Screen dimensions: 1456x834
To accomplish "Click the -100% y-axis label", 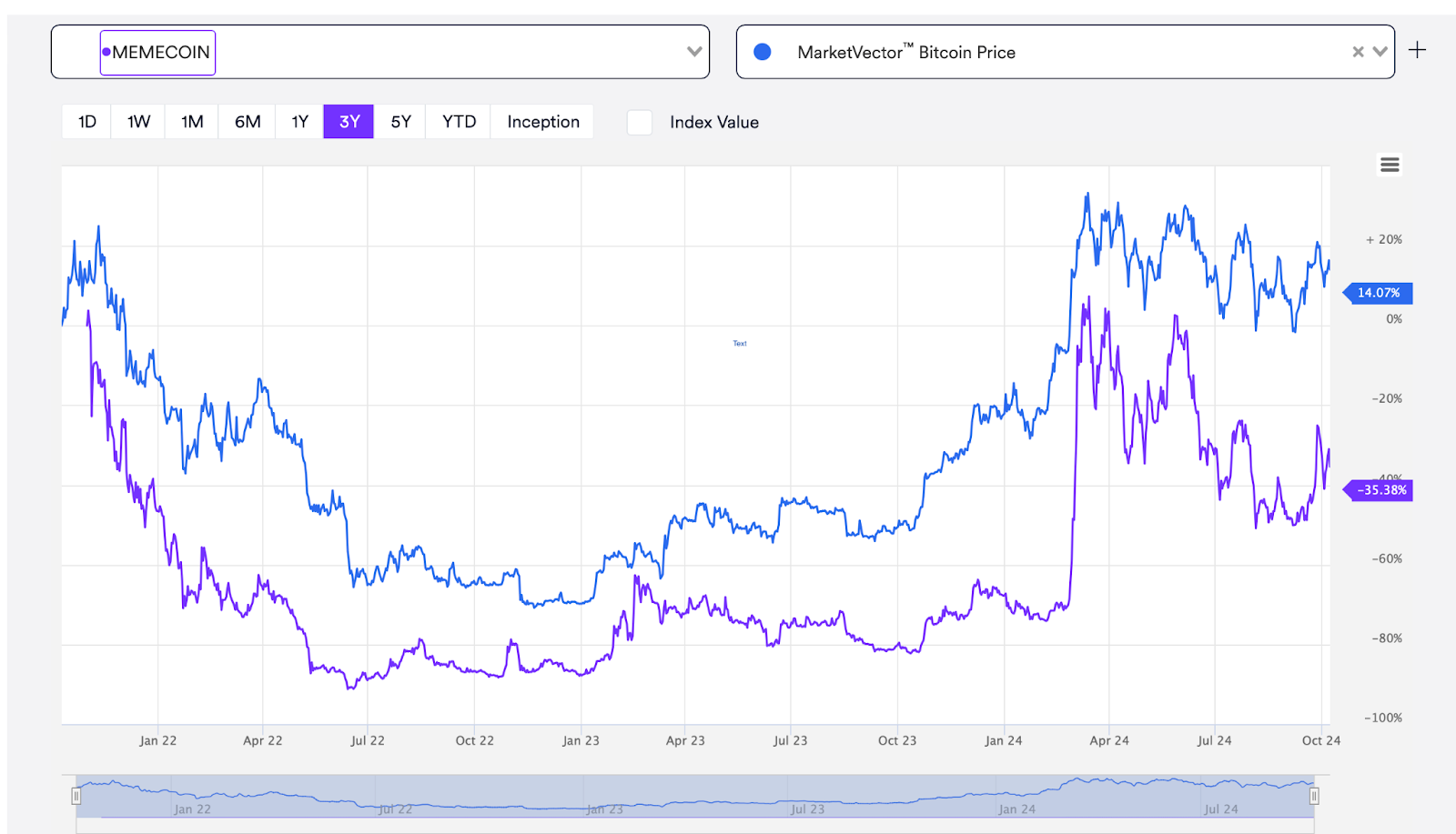I will coord(1383,718).
